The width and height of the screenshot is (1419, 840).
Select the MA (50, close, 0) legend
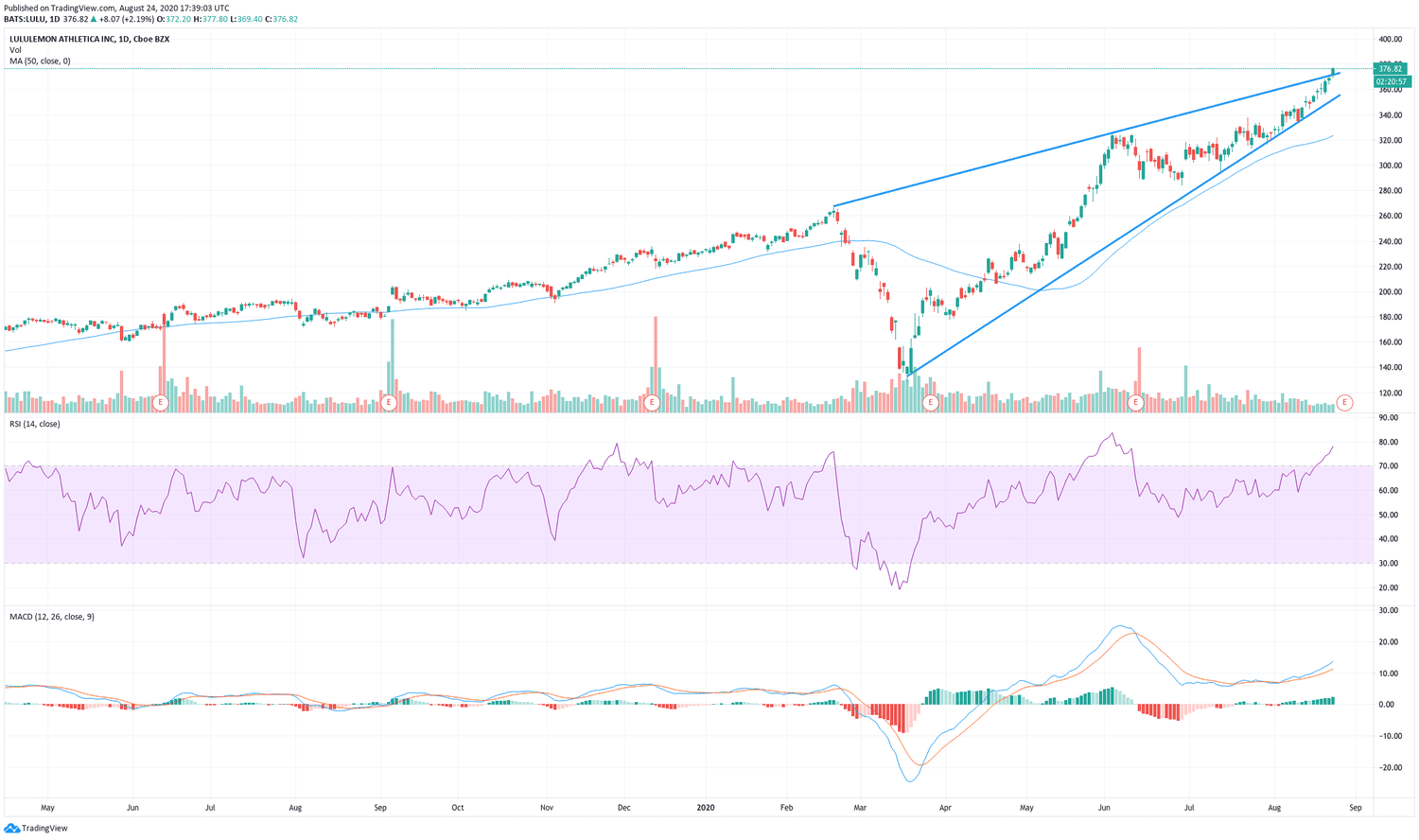coord(40,61)
